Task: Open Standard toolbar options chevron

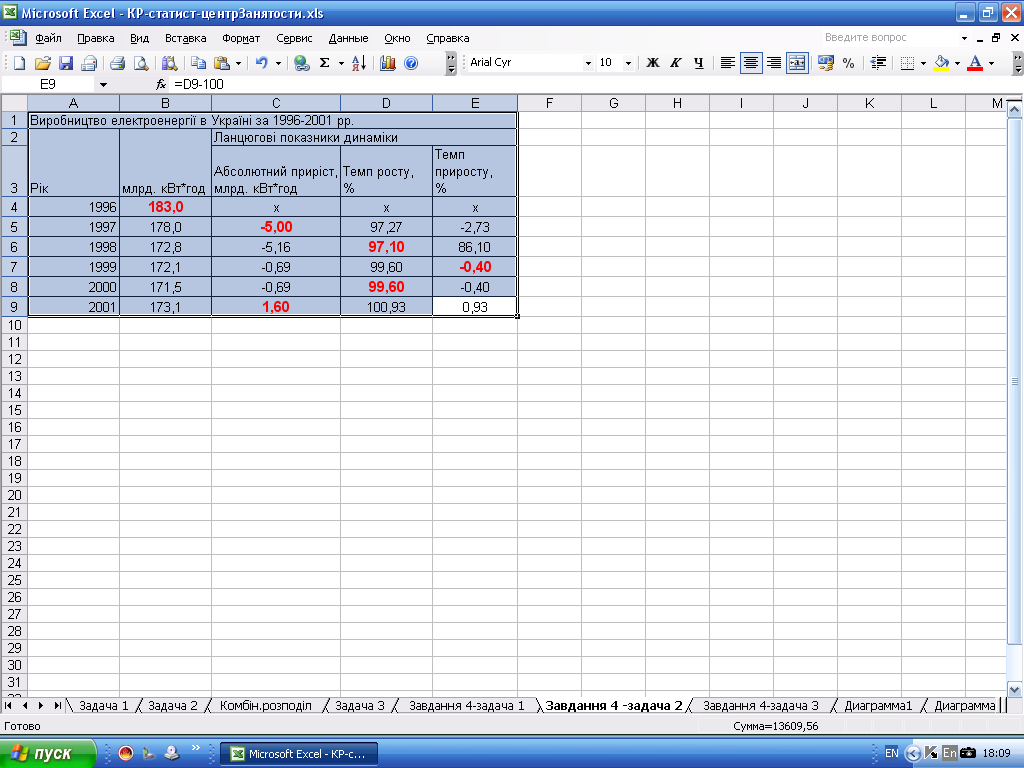Action: [451, 63]
